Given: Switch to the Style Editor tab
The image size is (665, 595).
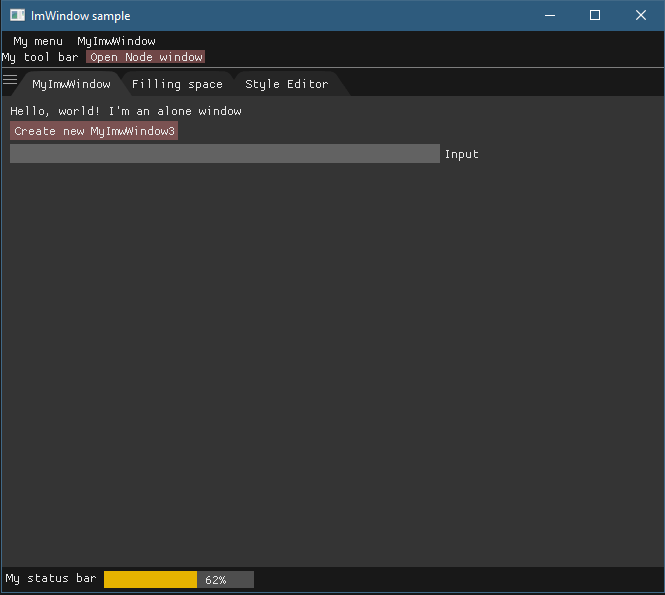Looking at the screenshot, I should (286, 84).
